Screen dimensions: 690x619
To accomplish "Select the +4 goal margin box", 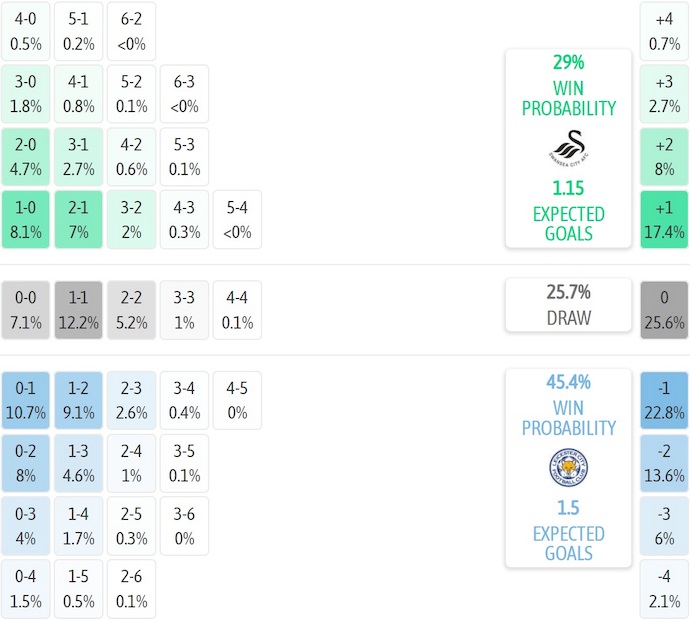I will coord(664,31).
